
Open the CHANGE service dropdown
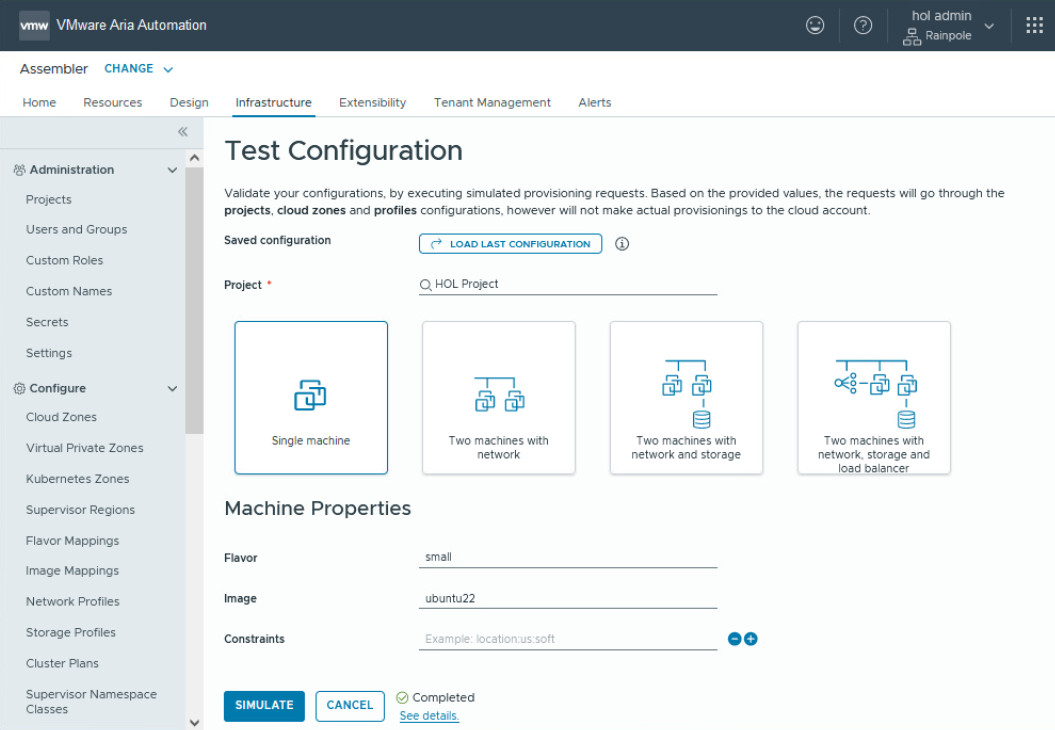click(139, 69)
